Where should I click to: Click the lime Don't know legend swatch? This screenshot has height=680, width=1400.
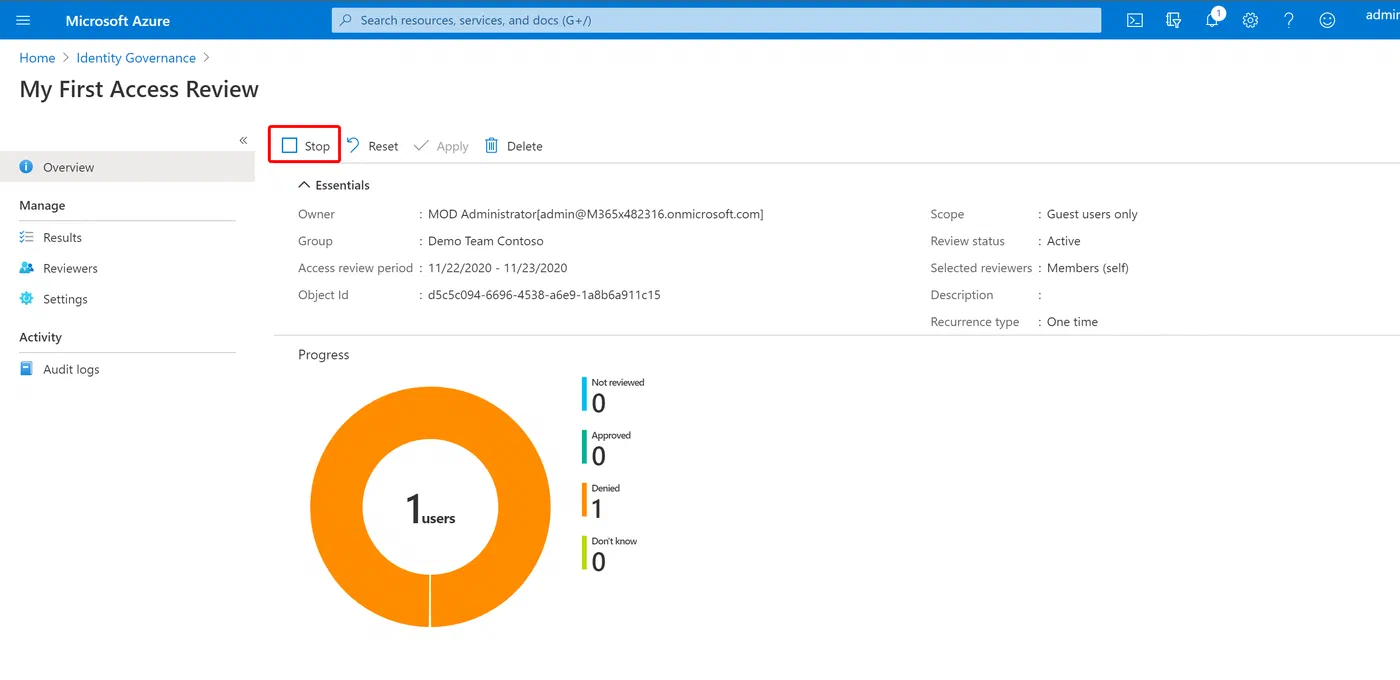click(x=584, y=553)
